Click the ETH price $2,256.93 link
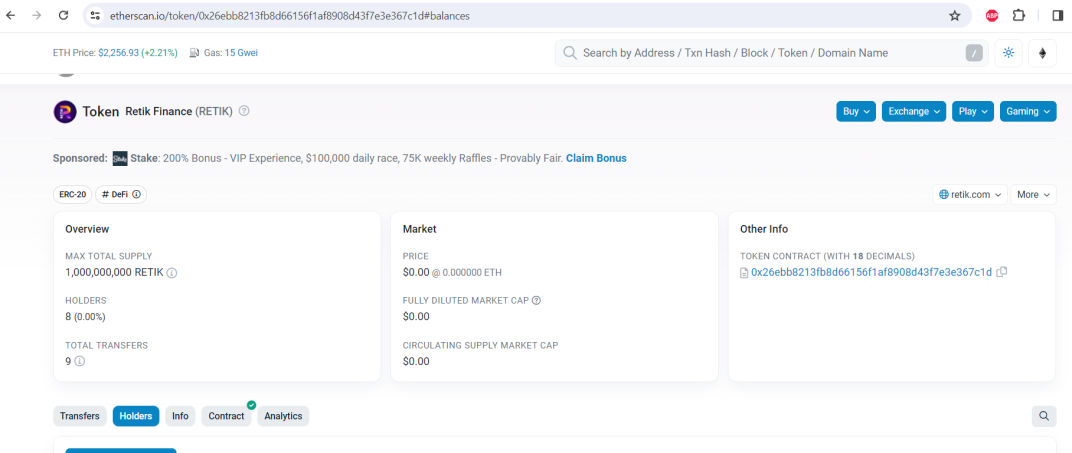This screenshot has width=1072, height=453. tap(118, 53)
